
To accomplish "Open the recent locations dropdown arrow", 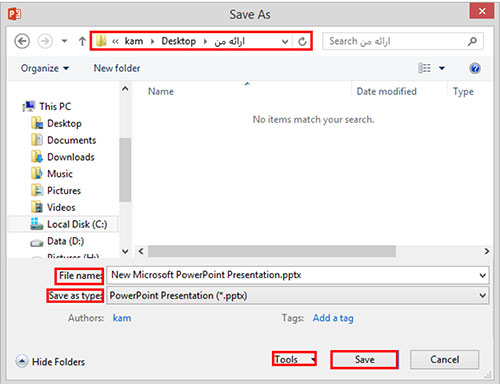I will click(x=64, y=41).
